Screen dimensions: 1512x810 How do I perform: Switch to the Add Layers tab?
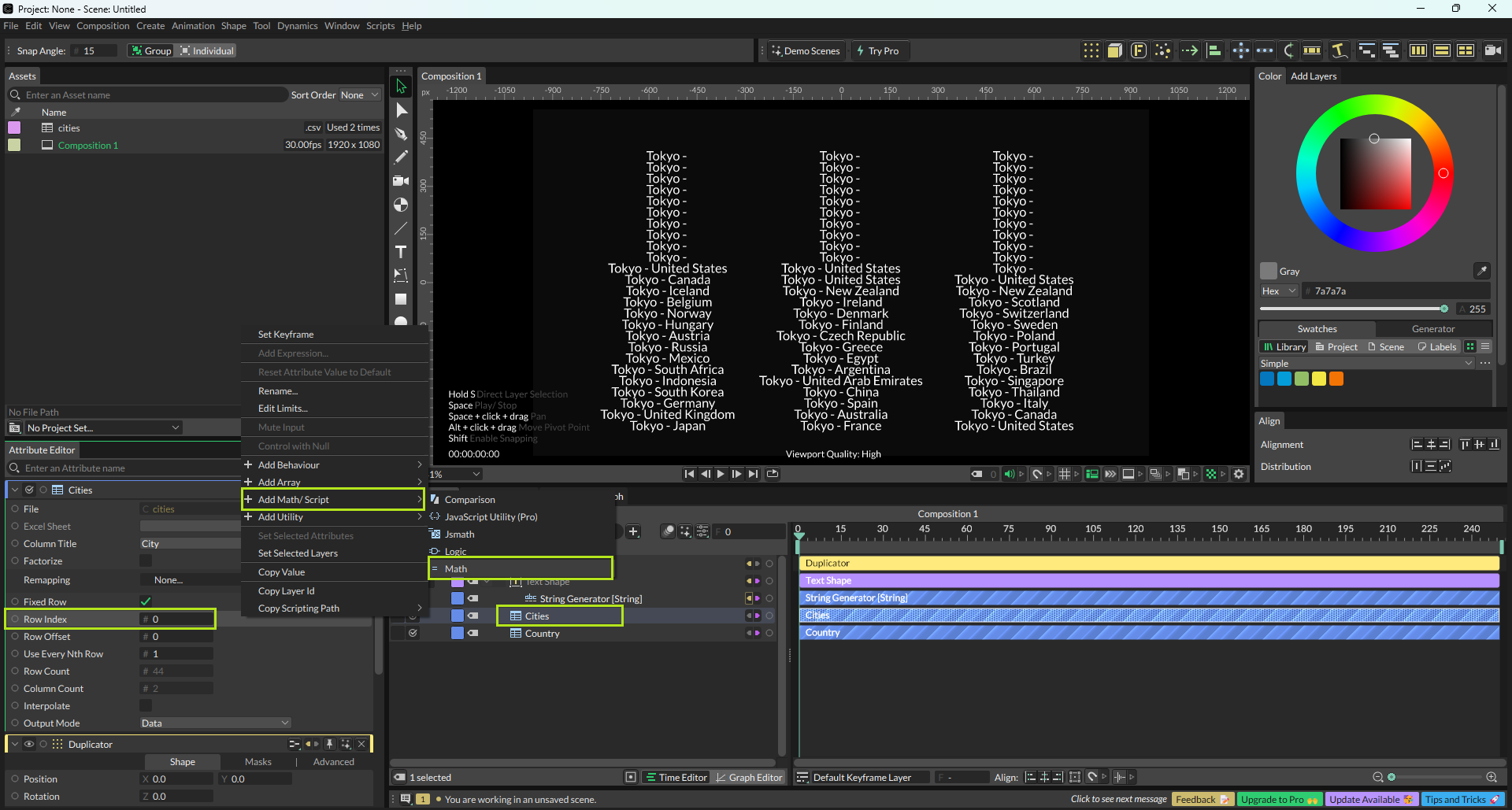[x=1313, y=76]
